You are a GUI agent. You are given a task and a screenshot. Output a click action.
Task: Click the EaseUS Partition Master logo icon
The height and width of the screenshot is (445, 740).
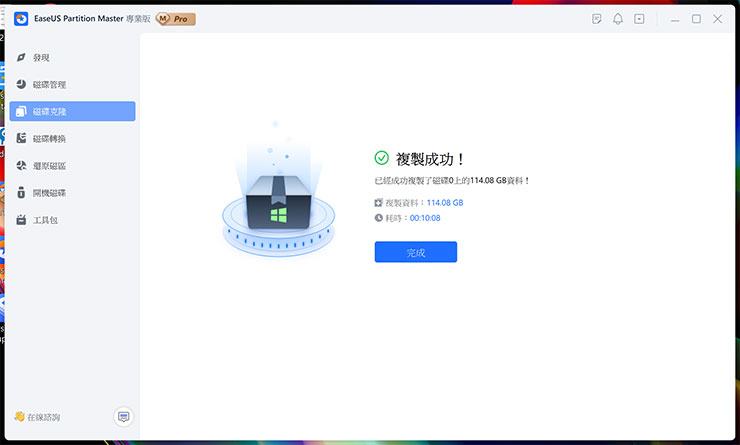coord(21,19)
